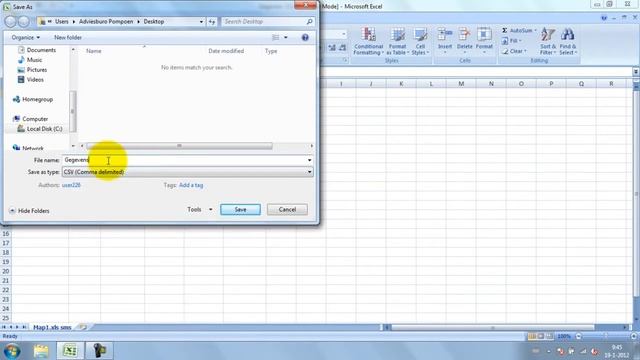Click the refresh button beside address bar
The width and height of the screenshot is (640, 360).
click(212, 22)
